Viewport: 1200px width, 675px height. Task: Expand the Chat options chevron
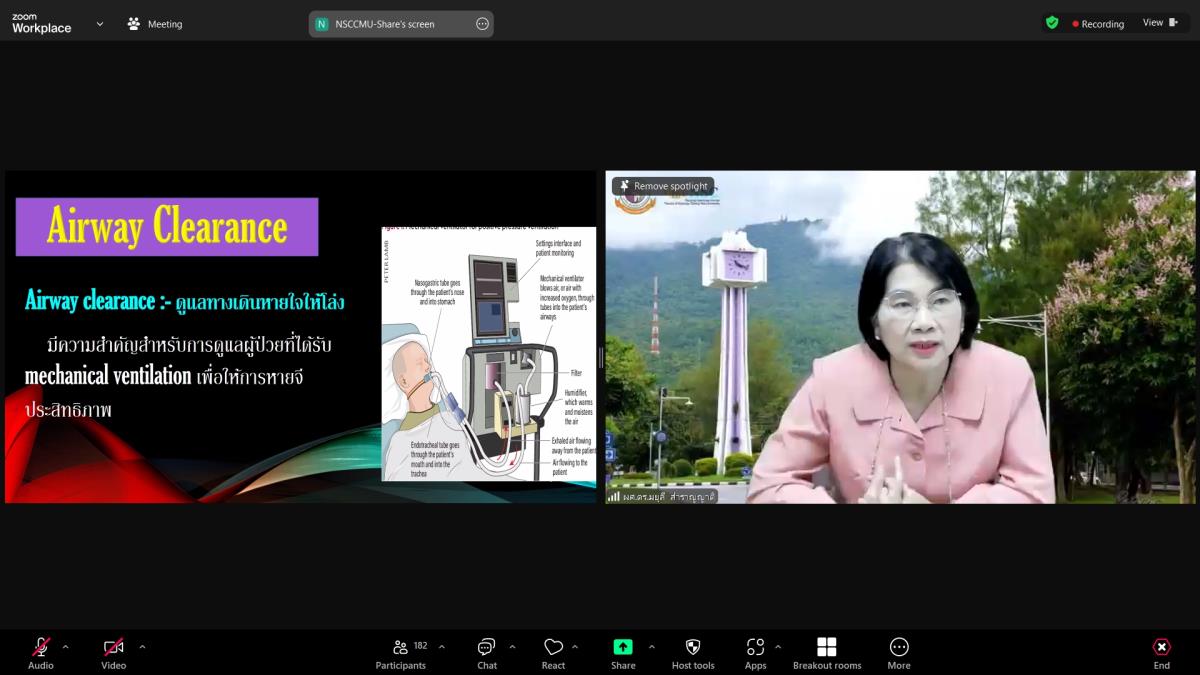coord(513,647)
